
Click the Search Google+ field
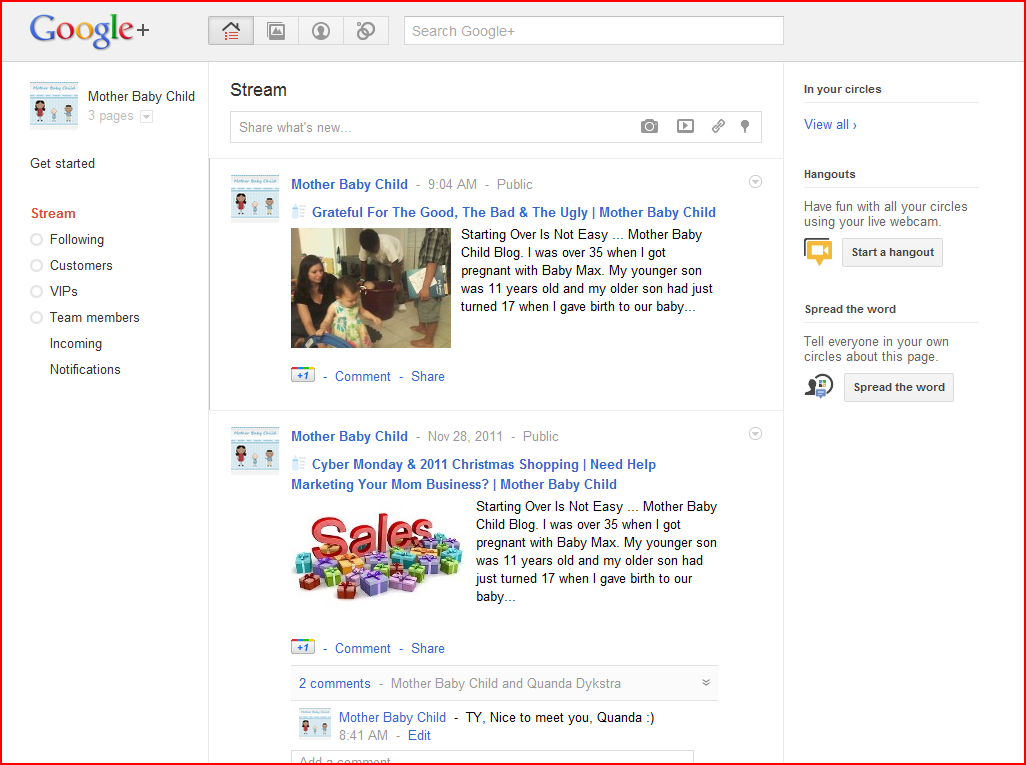pos(593,31)
